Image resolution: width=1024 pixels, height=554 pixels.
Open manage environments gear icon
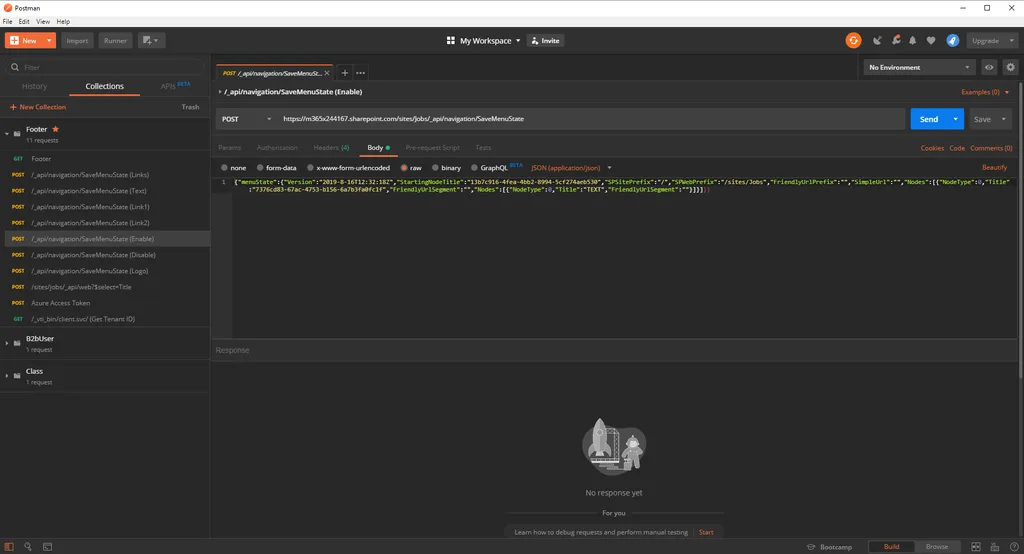(1010, 67)
